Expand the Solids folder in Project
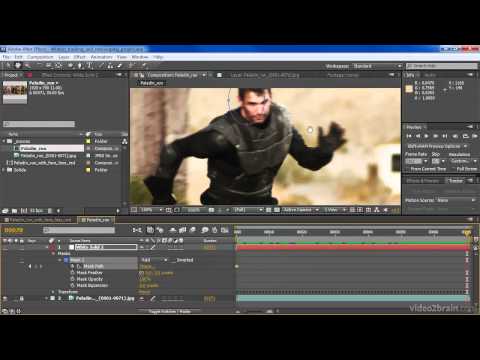The width and height of the screenshot is (480, 360). coord(4,170)
